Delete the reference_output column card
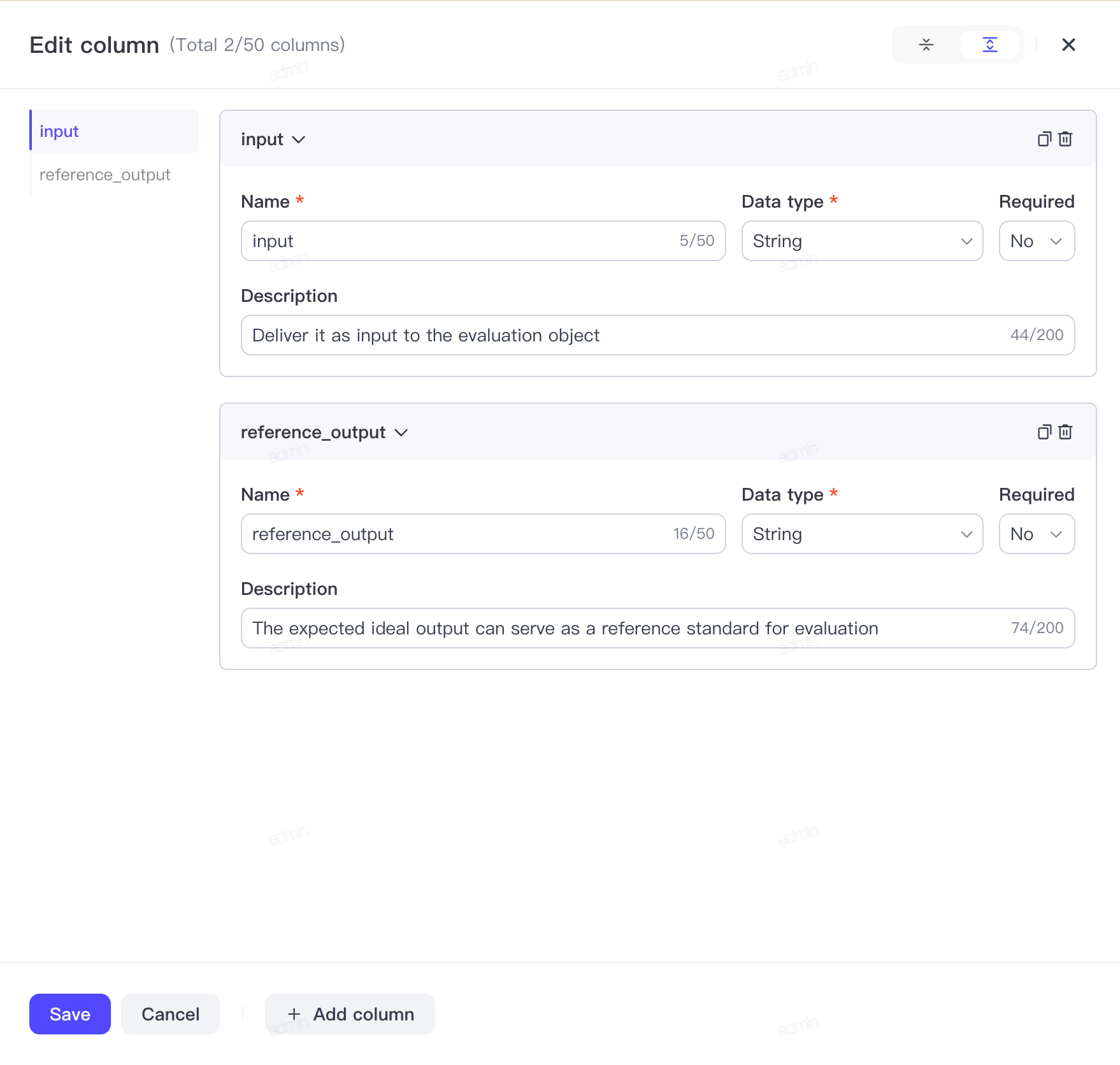The width and height of the screenshot is (1120, 1065). pyautogui.click(x=1065, y=432)
